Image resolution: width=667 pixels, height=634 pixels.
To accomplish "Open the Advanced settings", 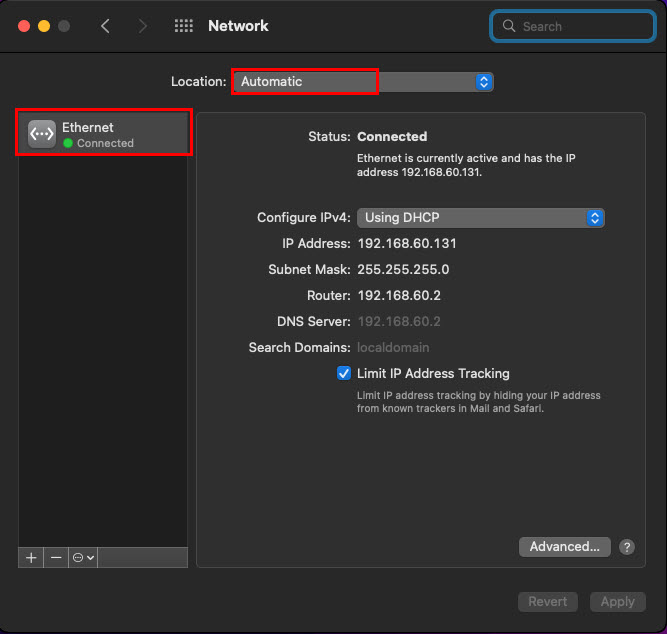I will 564,546.
